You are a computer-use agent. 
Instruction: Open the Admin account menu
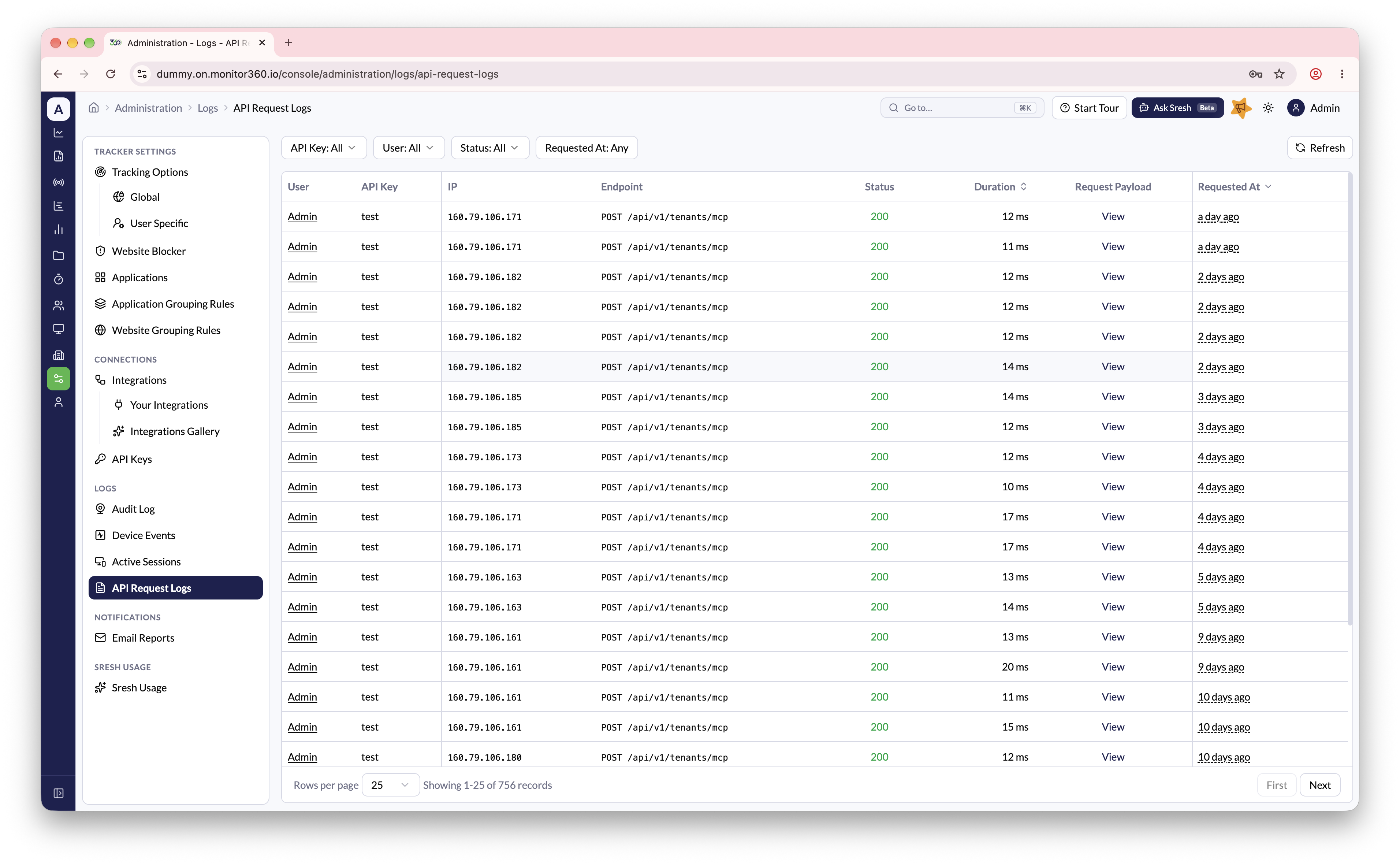(1314, 108)
